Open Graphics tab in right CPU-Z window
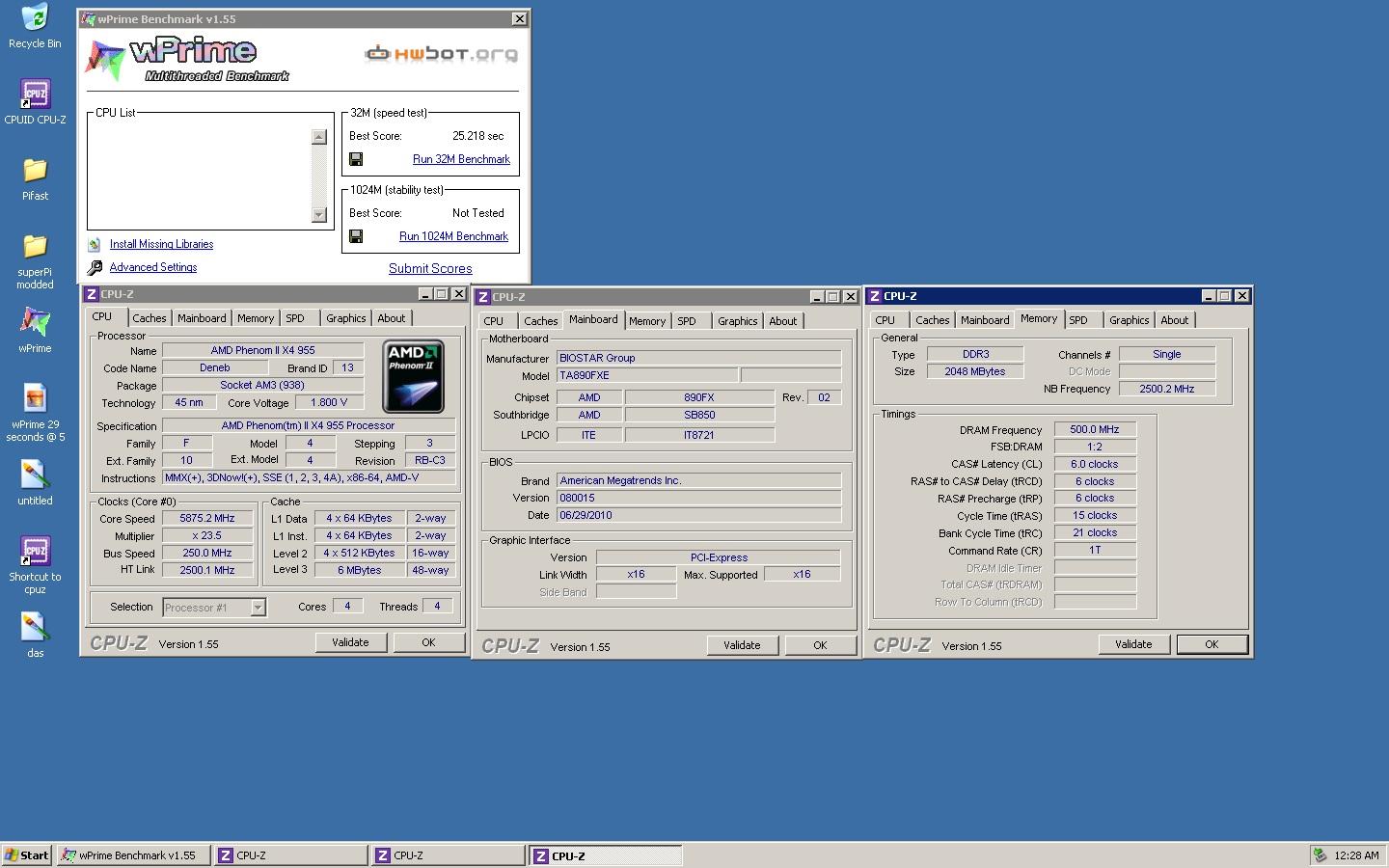Viewport: 1389px width, 868px height. (1129, 320)
